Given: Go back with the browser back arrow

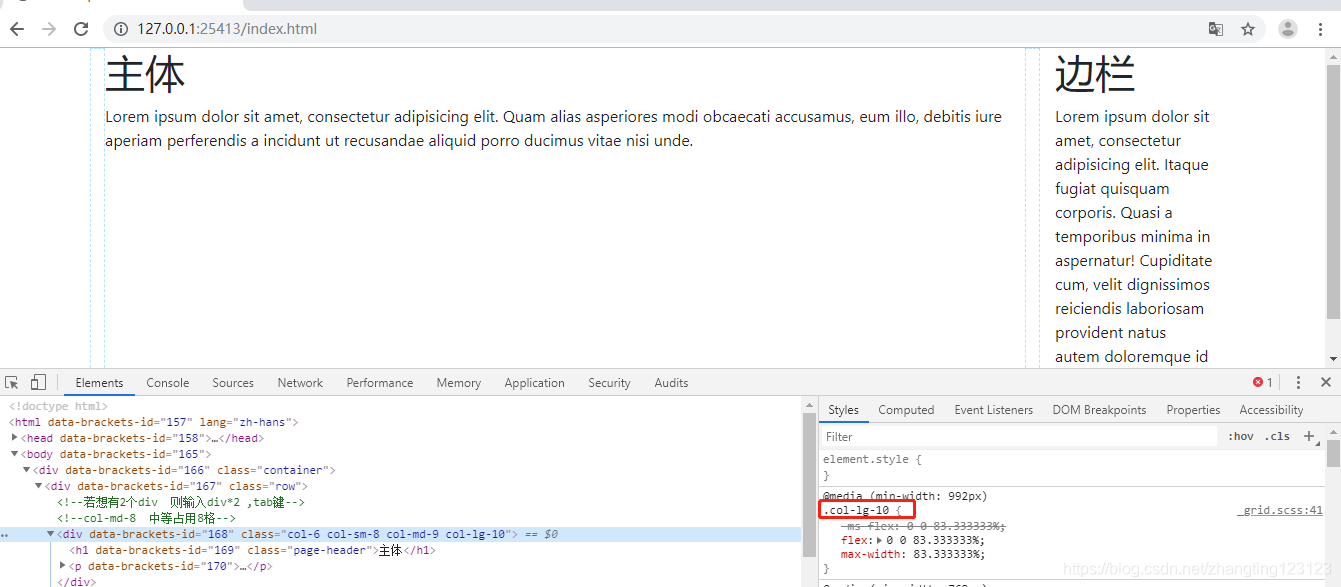Looking at the screenshot, I should tap(16, 29).
